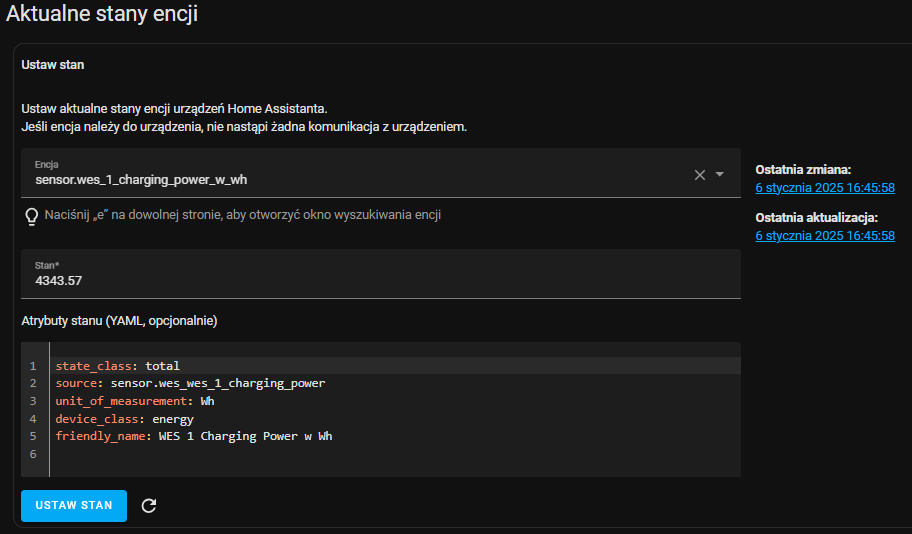Click the friendly_name line in editor
Screen dimensions: 912x534
(396, 436)
